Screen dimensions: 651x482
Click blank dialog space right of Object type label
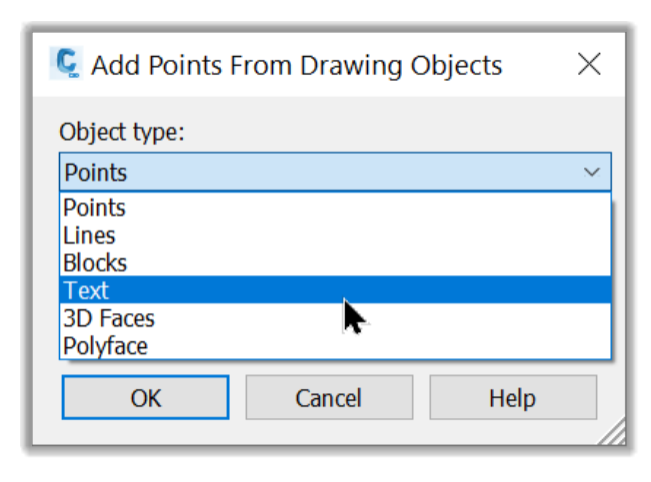coord(400,132)
